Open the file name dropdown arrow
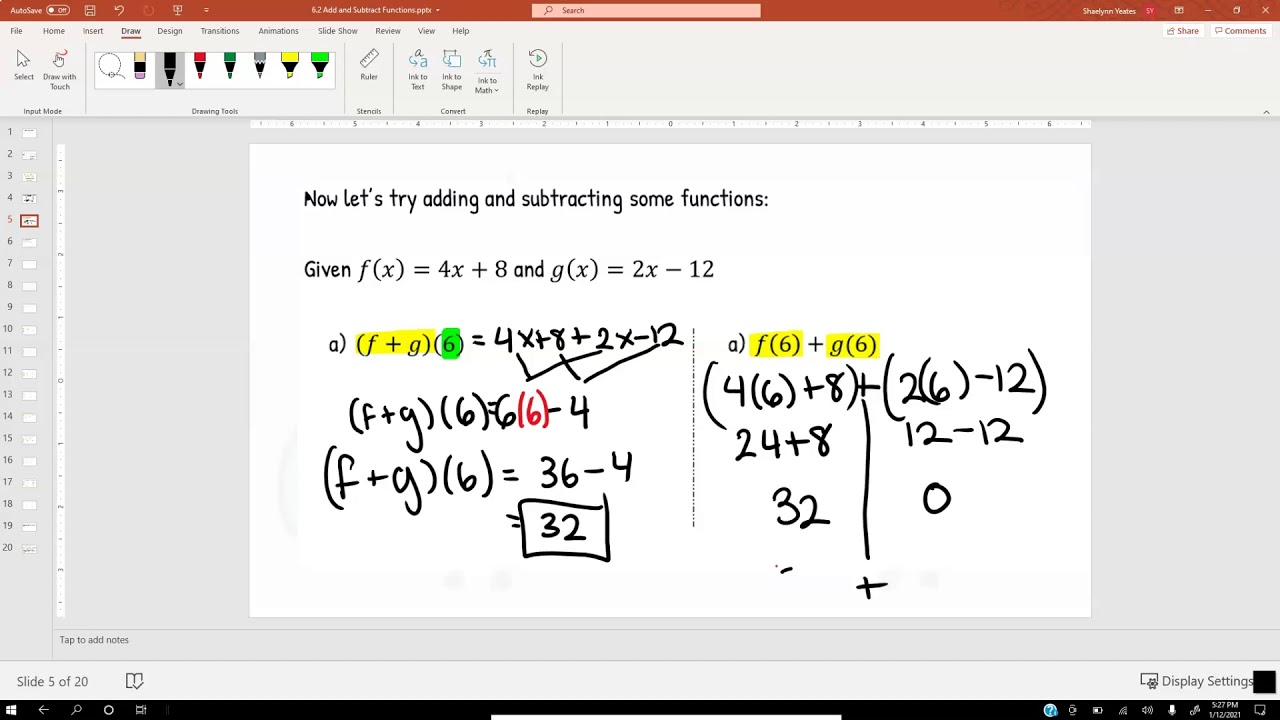This screenshot has height=720, width=1280. pos(437,10)
